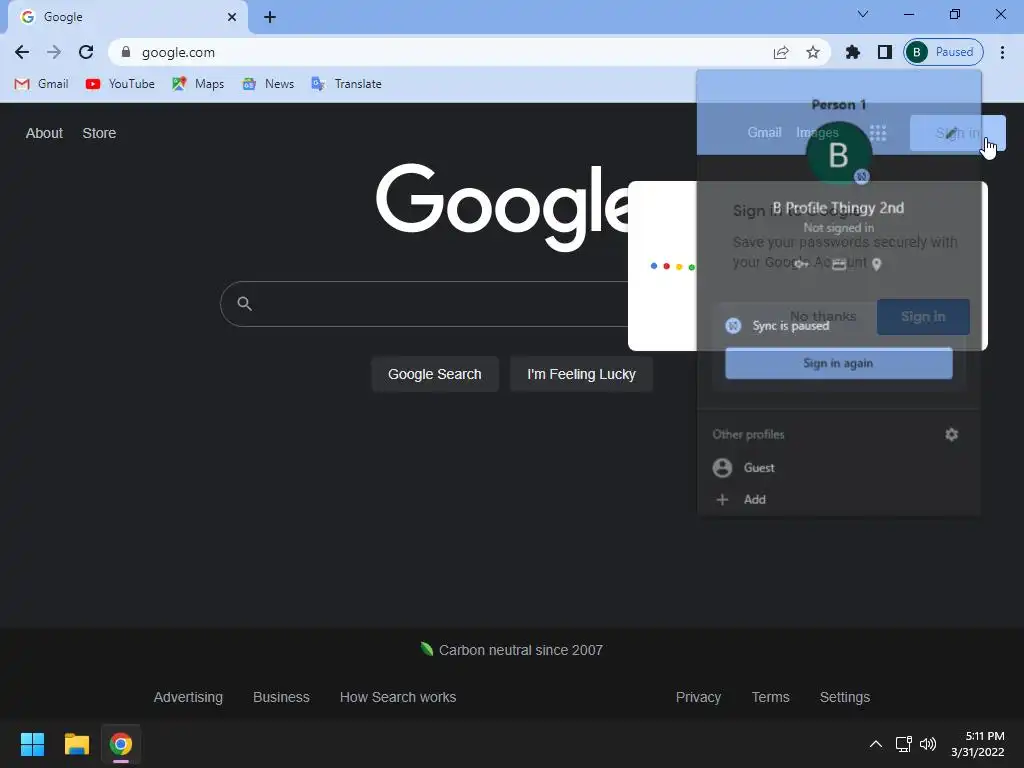
Task: Open the payment methods card icon
Action: pos(839,264)
